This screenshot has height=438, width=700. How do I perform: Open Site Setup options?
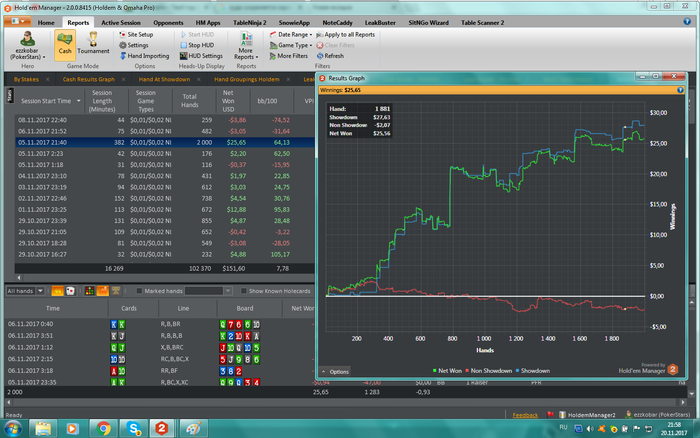136,34
